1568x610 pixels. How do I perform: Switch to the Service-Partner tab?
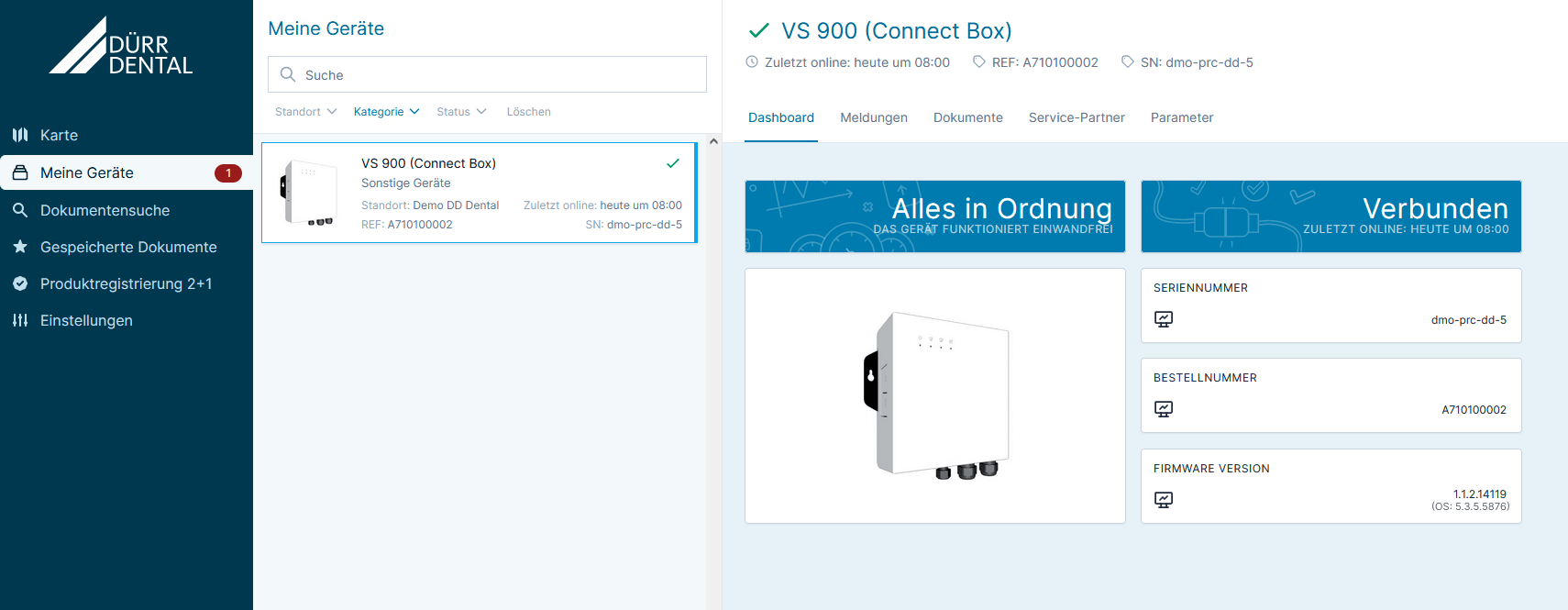[x=1077, y=117]
